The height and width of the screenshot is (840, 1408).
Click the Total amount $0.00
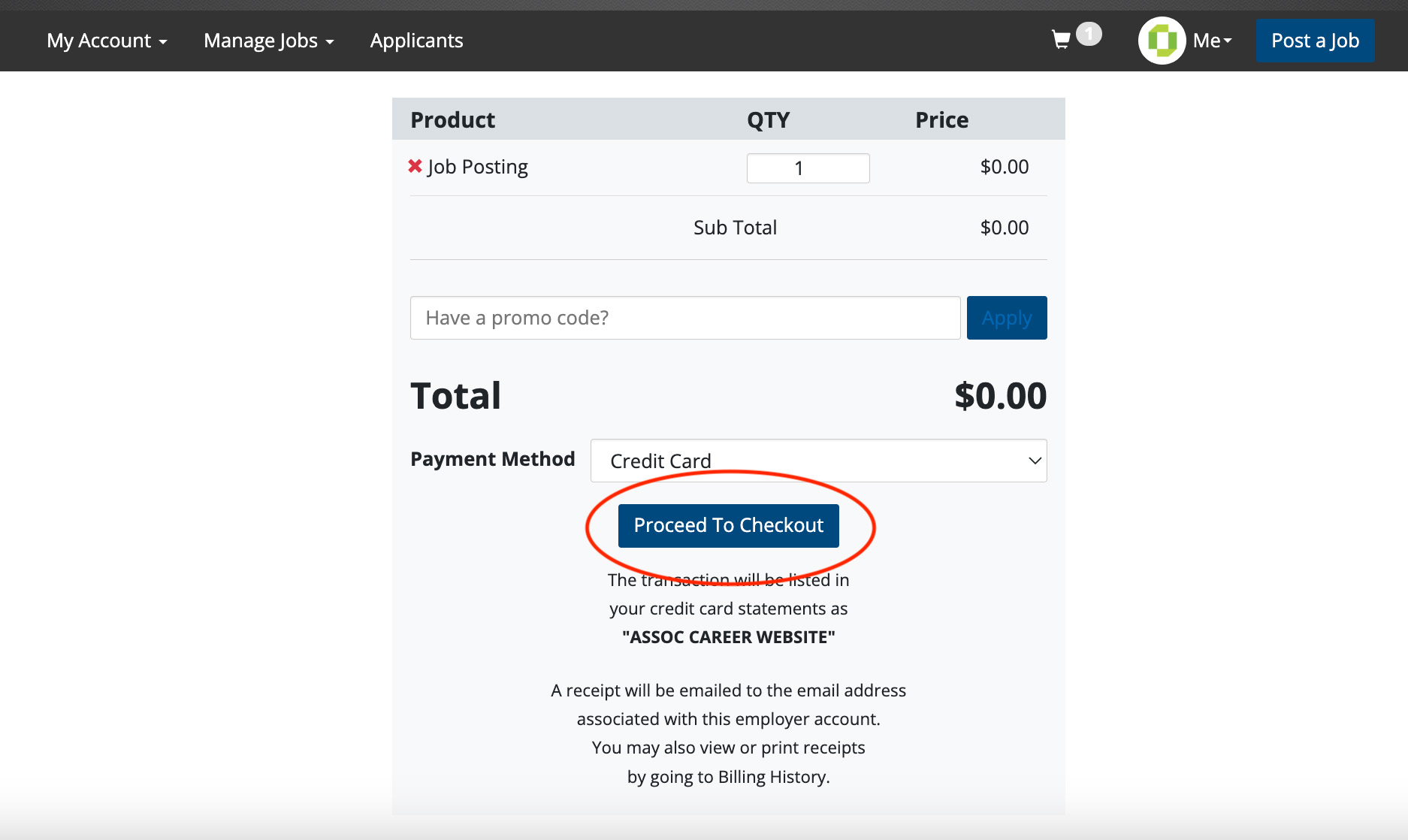1000,396
